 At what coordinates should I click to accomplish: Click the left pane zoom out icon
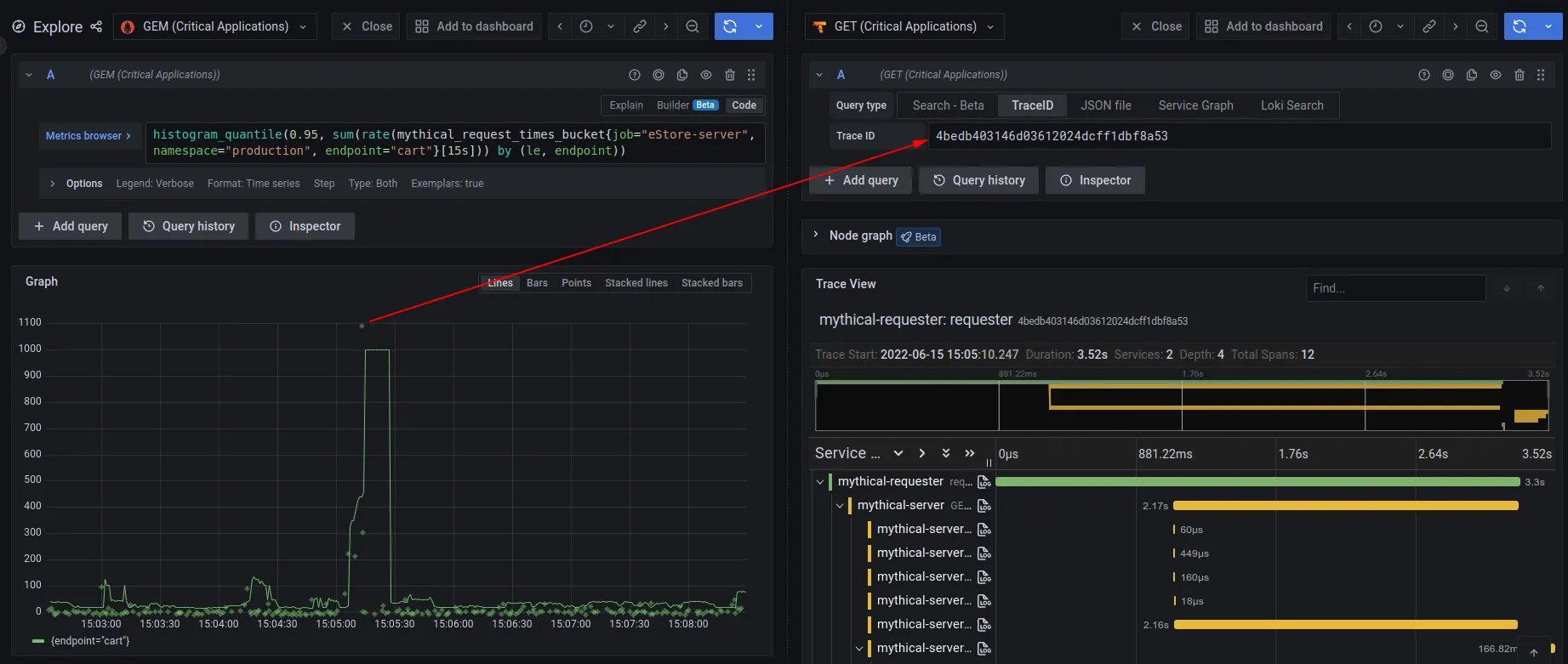pyautogui.click(x=693, y=26)
